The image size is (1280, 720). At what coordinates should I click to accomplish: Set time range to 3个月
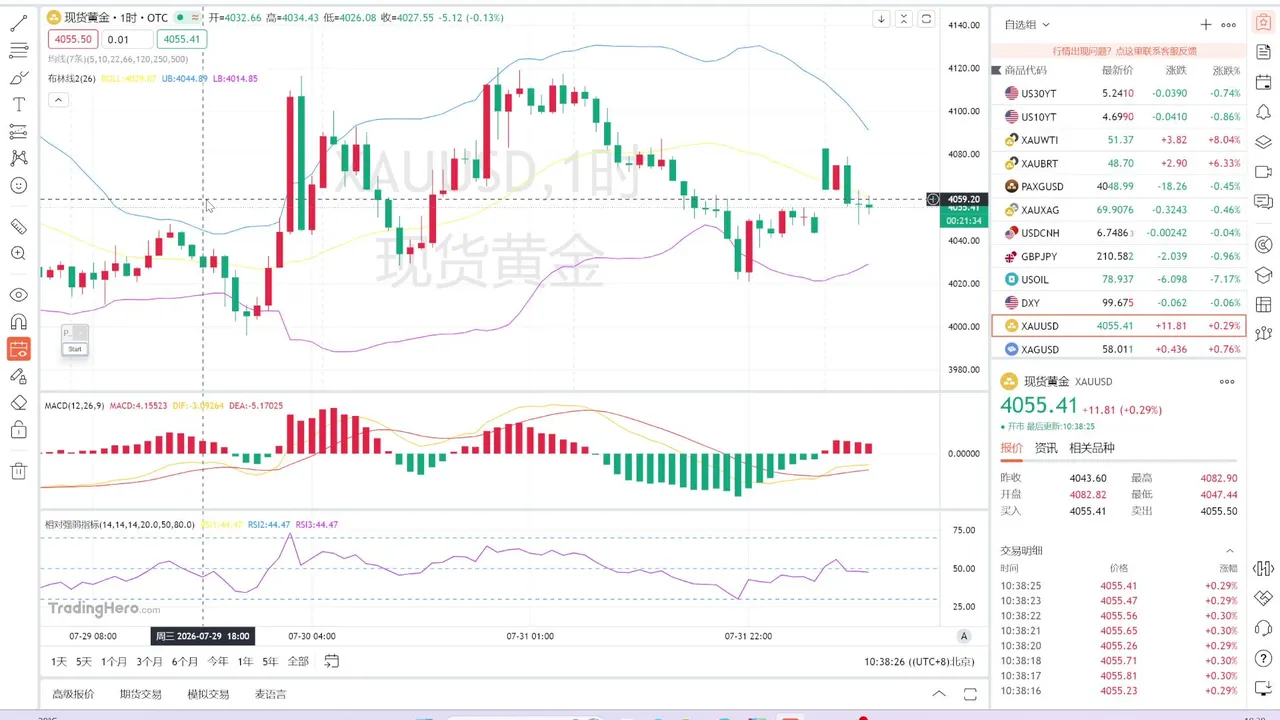(150, 661)
